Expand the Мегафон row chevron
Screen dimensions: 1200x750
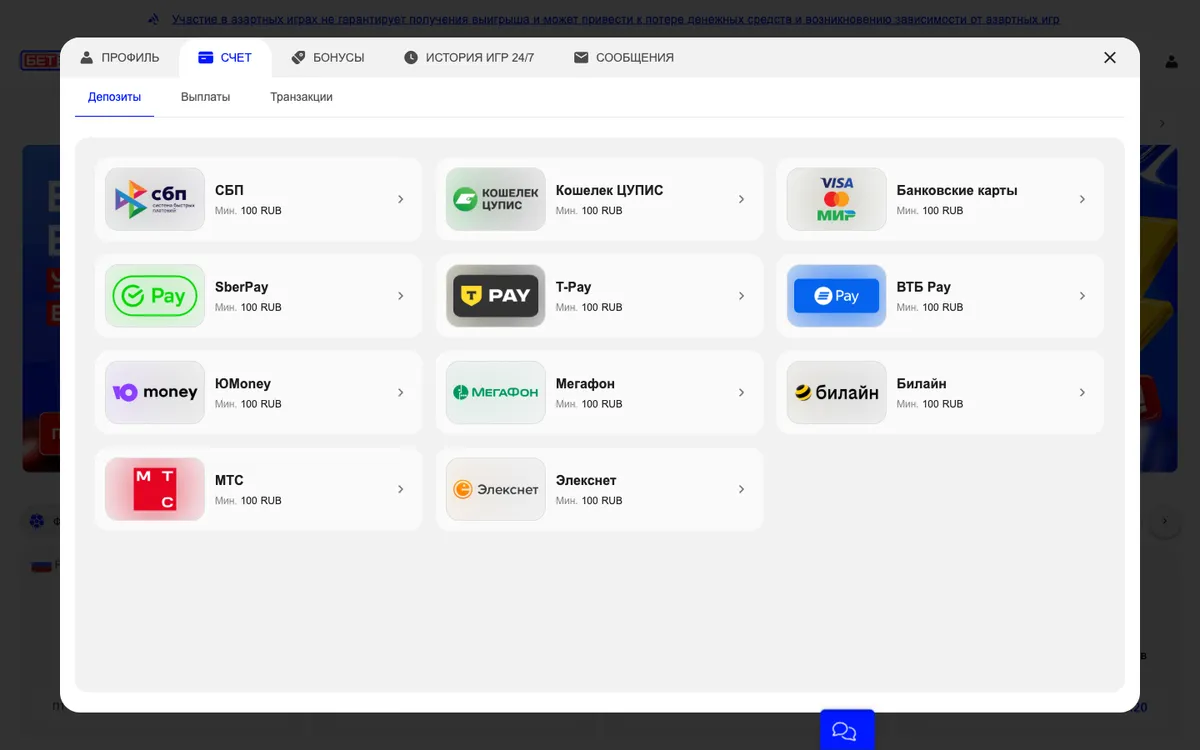[x=742, y=392]
